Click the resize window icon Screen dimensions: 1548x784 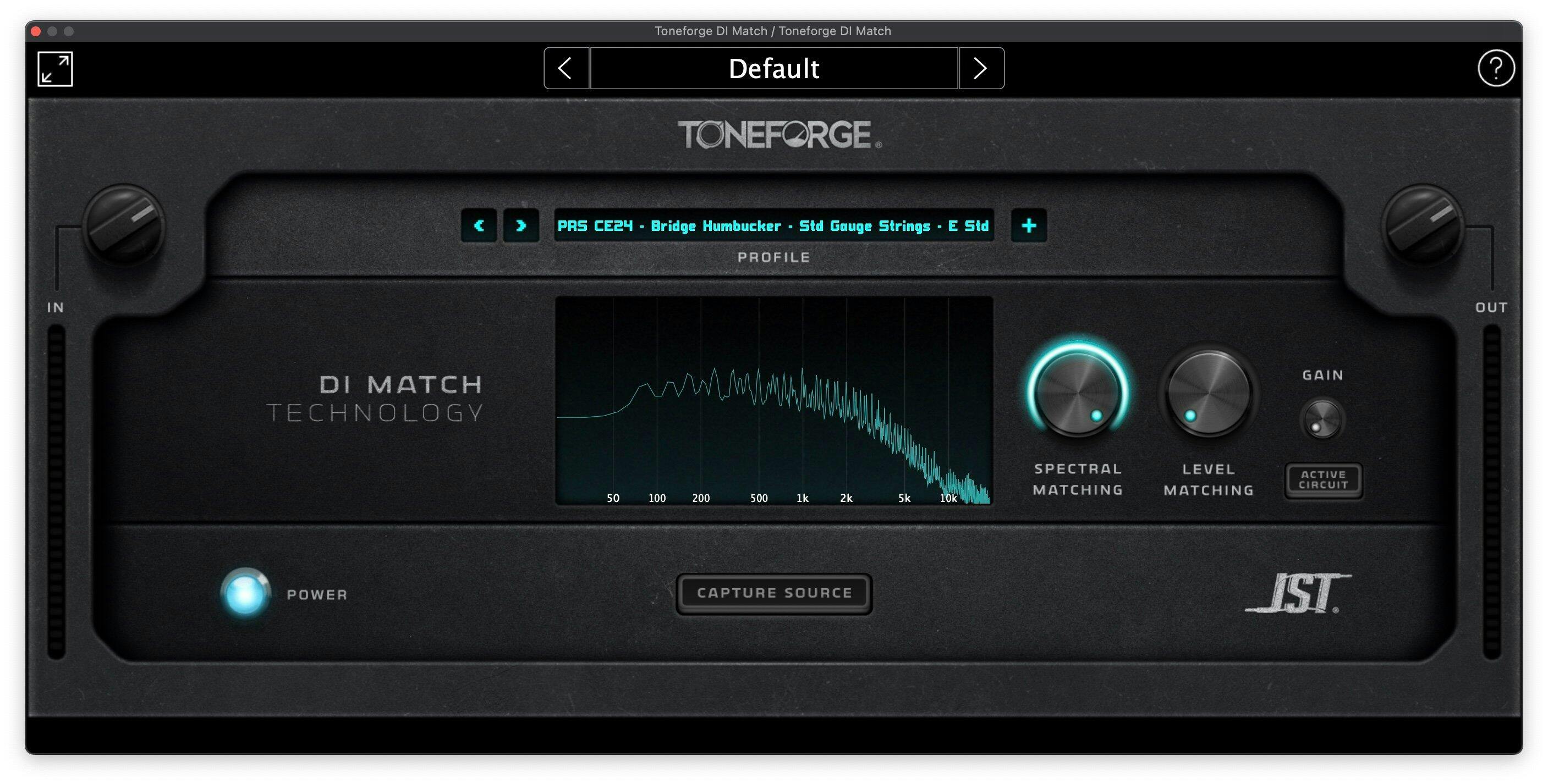(54, 69)
